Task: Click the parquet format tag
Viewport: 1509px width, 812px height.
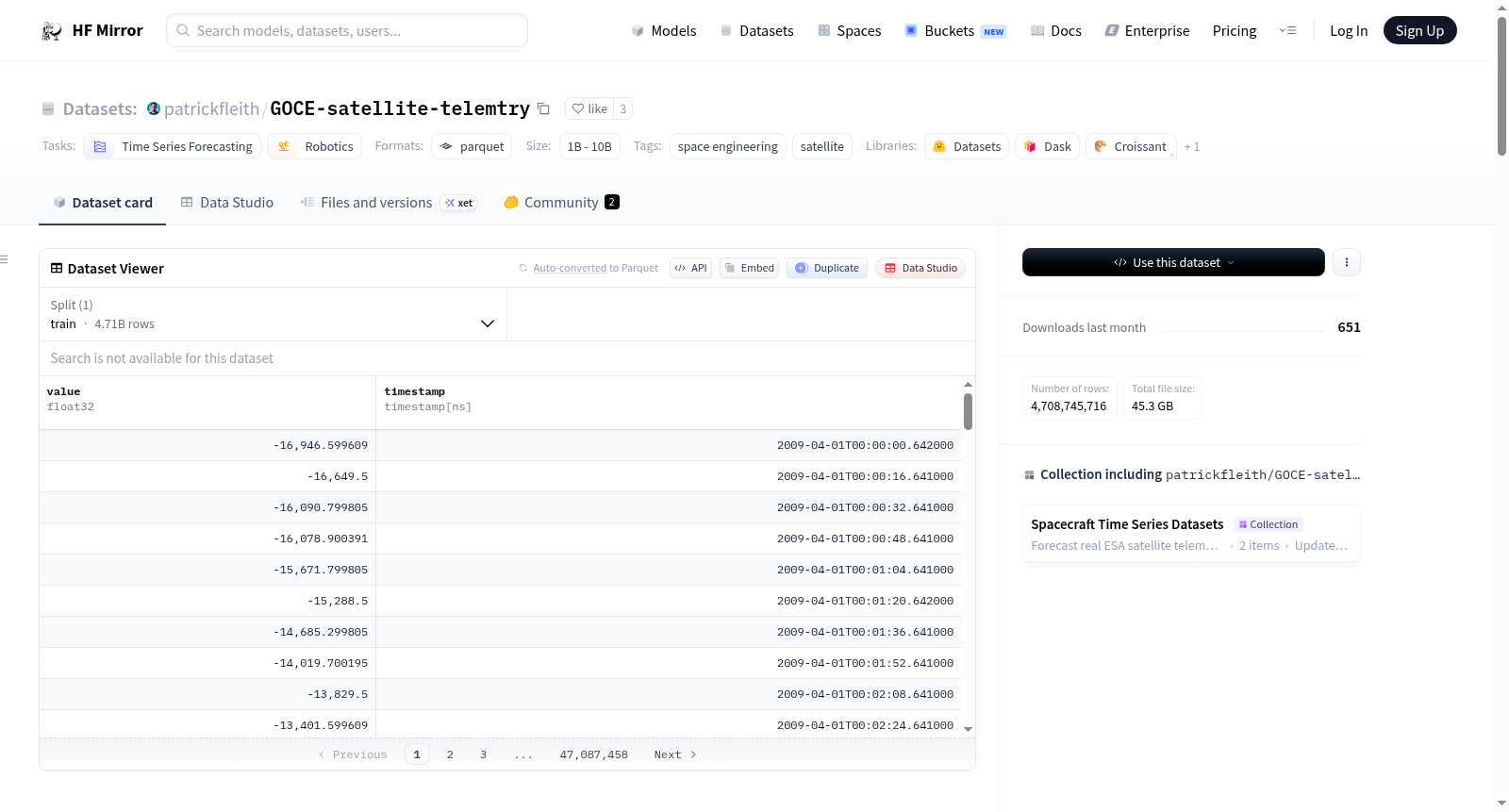Action: pyautogui.click(x=472, y=146)
